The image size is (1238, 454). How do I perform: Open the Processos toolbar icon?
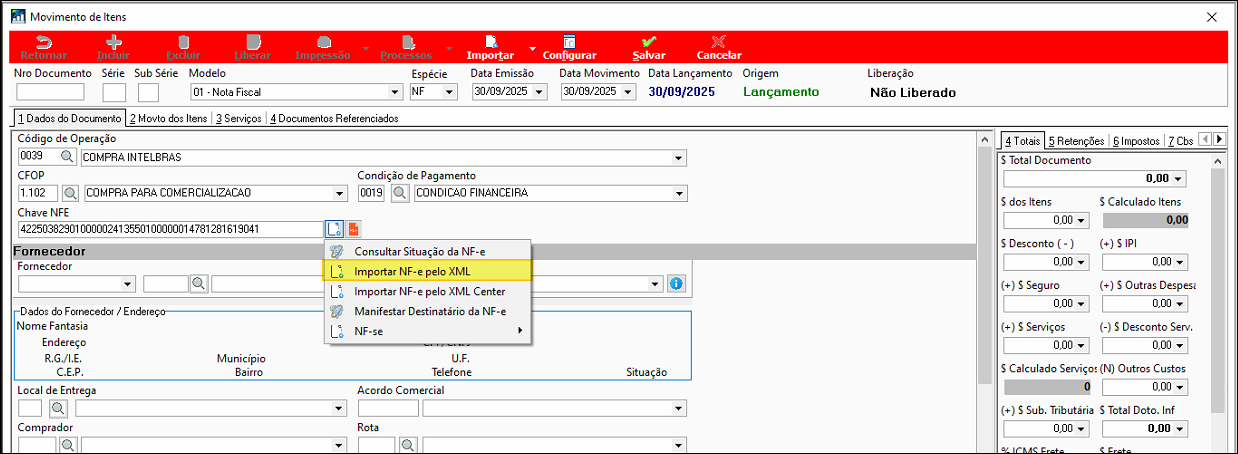[x=407, y=42]
